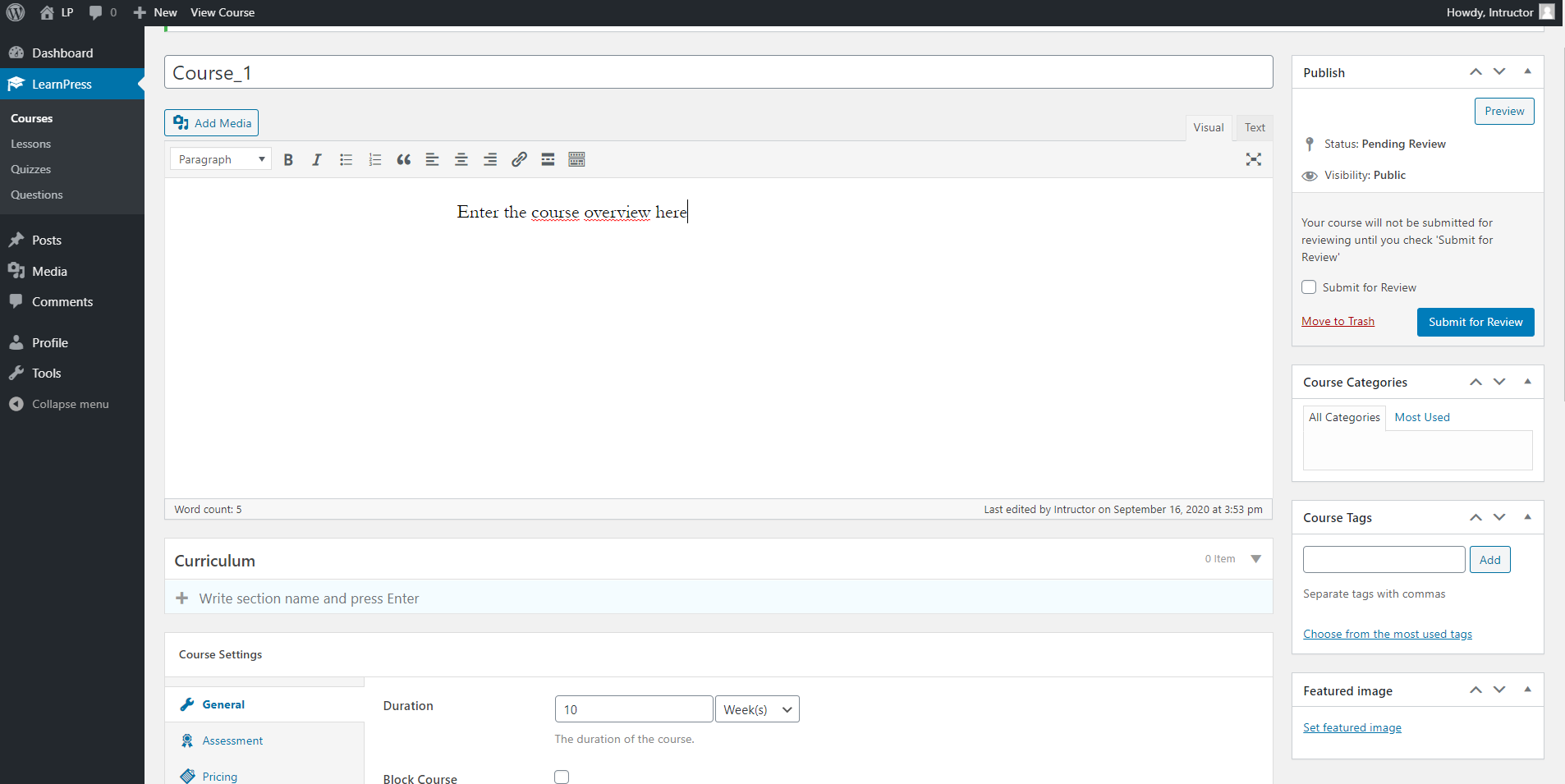Expand the Curriculum items toggle arrow
The image size is (1565, 784).
(x=1255, y=559)
